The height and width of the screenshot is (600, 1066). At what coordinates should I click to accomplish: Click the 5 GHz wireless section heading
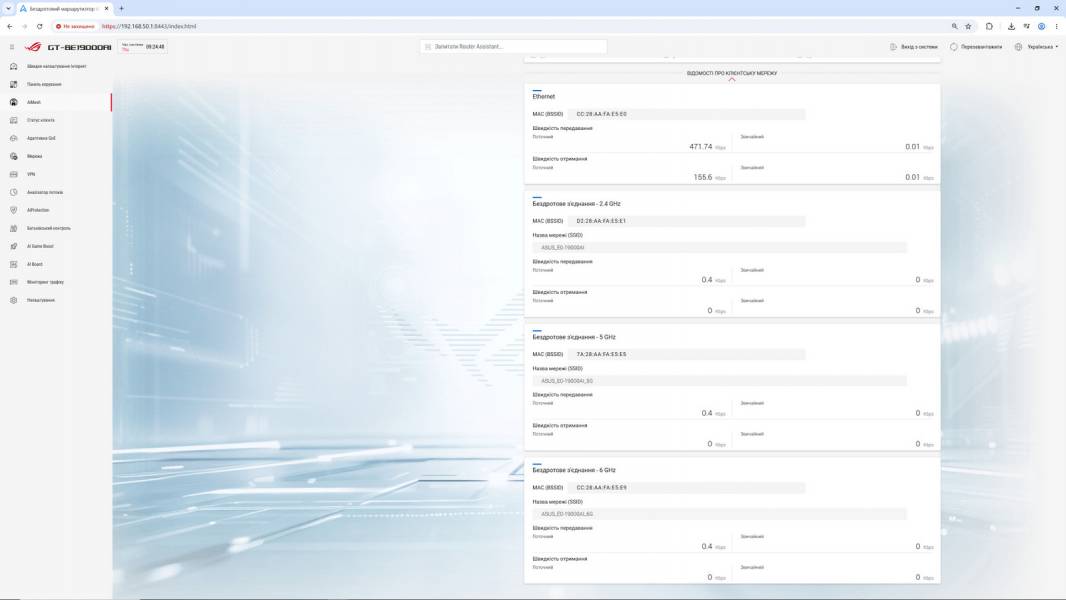(574, 337)
